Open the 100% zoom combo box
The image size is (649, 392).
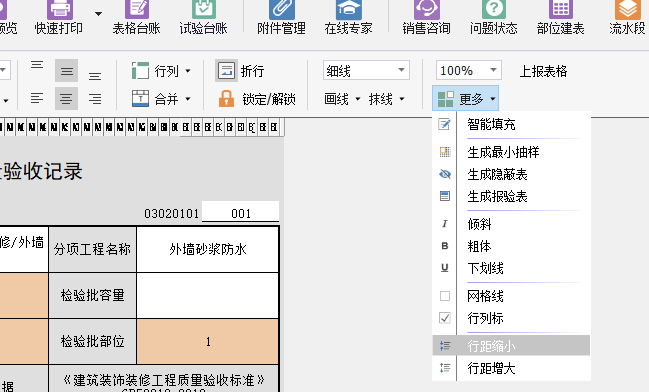469,70
